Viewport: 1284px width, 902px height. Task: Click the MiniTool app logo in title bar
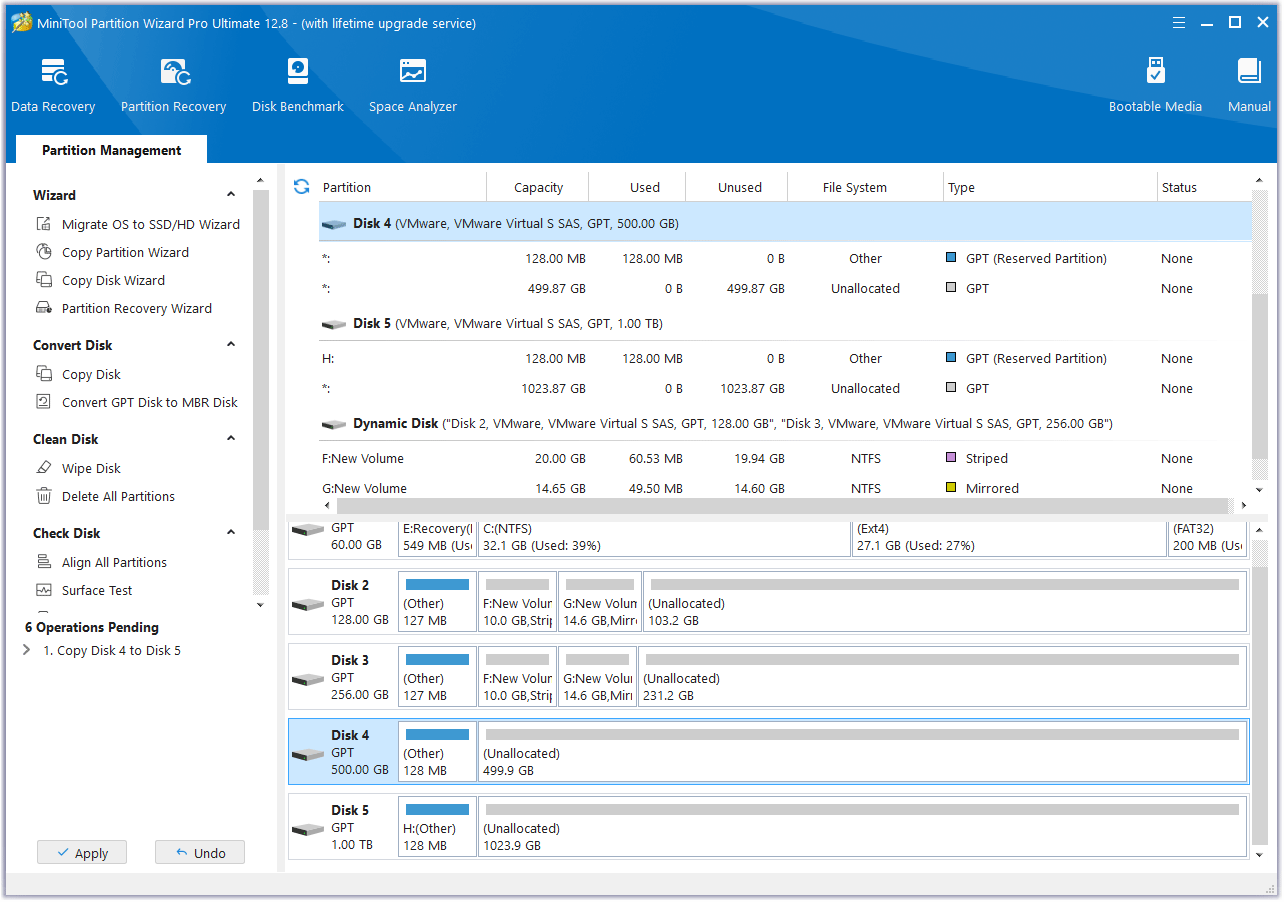tap(21, 22)
